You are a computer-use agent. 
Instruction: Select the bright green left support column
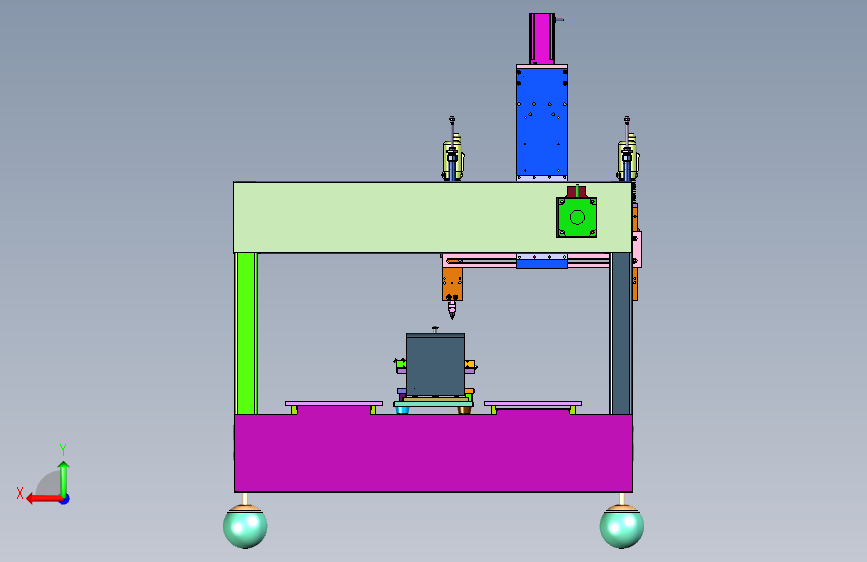pyautogui.click(x=246, y=334)
